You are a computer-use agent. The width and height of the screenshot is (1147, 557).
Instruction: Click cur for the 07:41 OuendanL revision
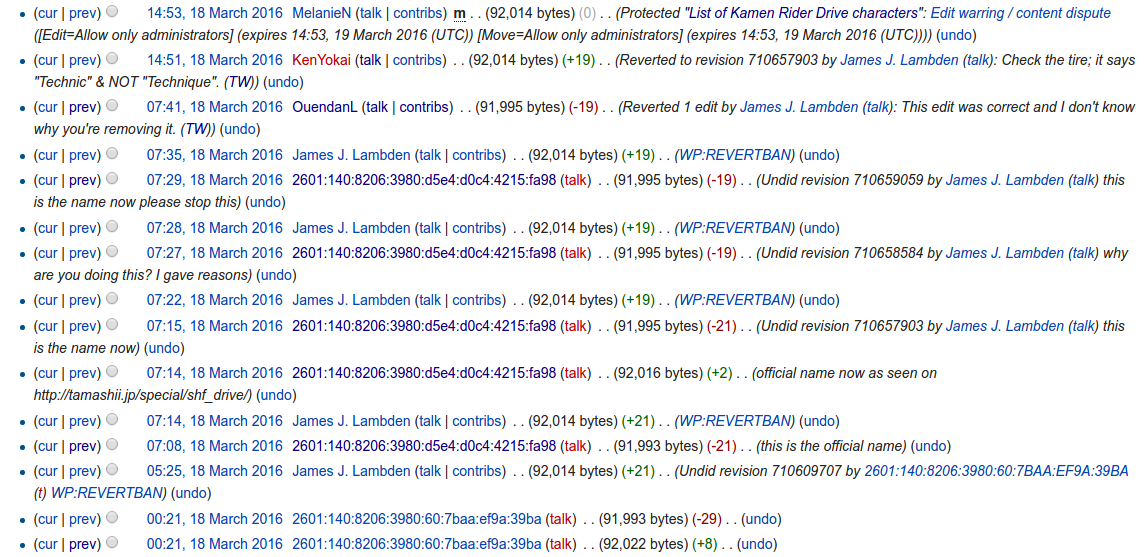[x=48, y=108]
